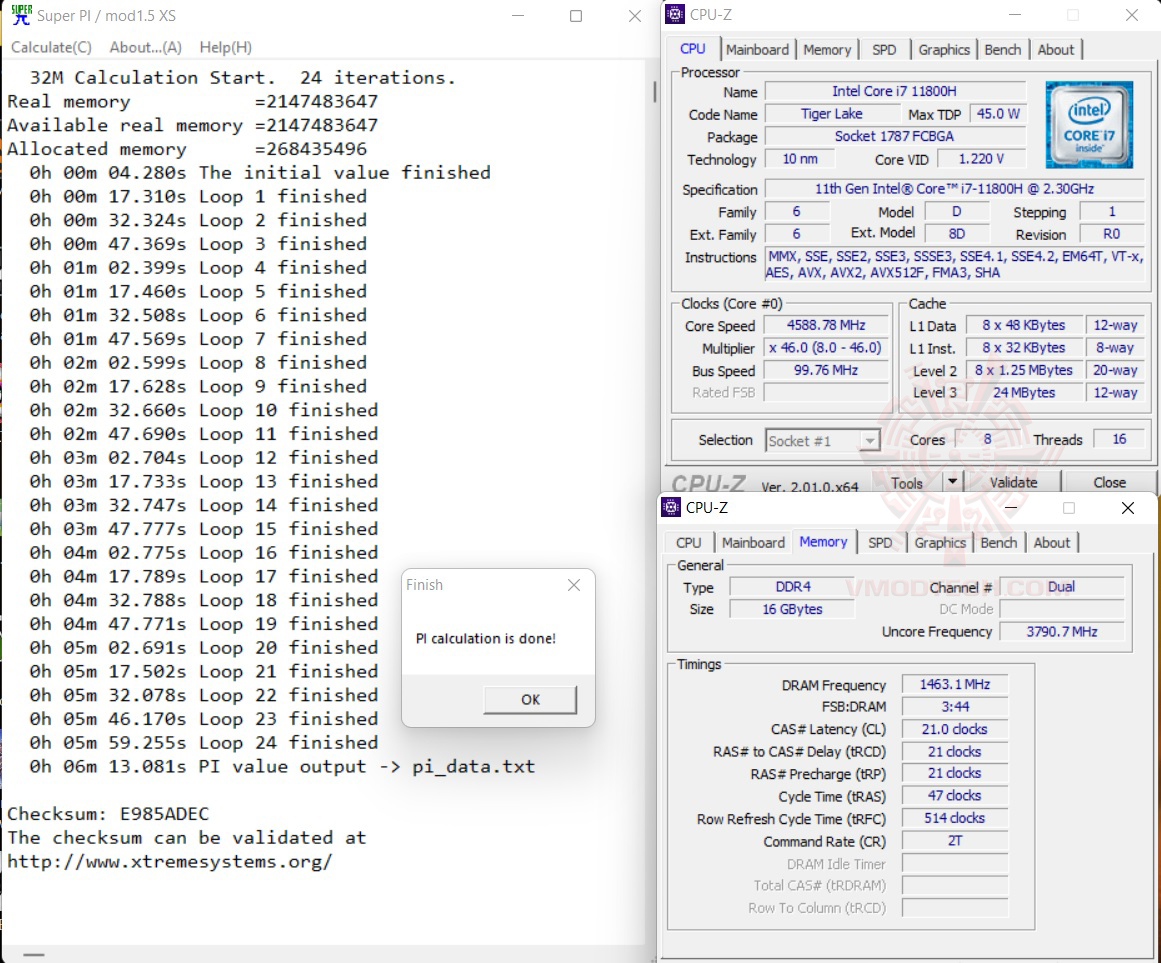The height and width of the screenshot is (963, 1161).
Task: Click FSB:DRAM value 3:44
Action: [x=954, y=706]
